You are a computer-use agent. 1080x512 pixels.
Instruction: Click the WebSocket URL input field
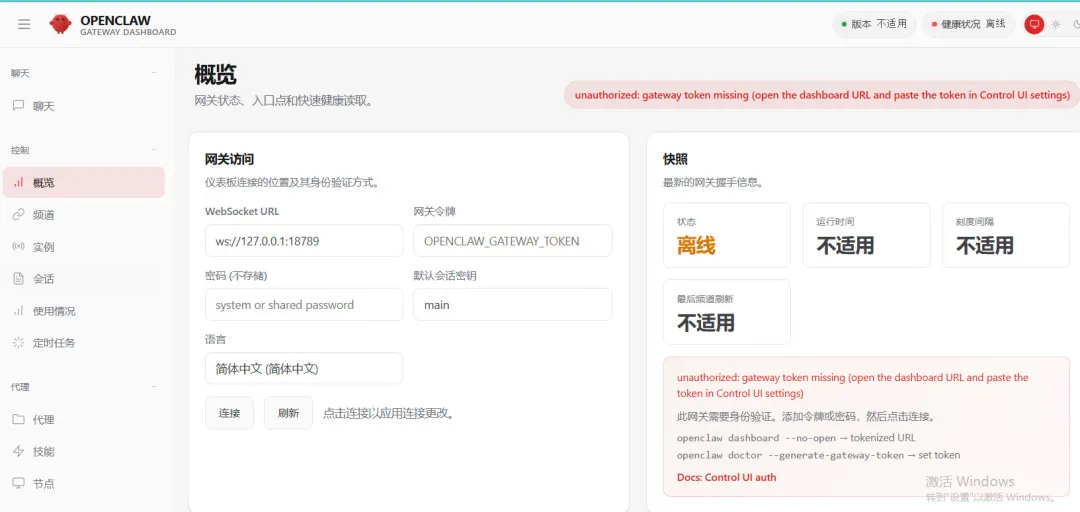coord(304,240)
